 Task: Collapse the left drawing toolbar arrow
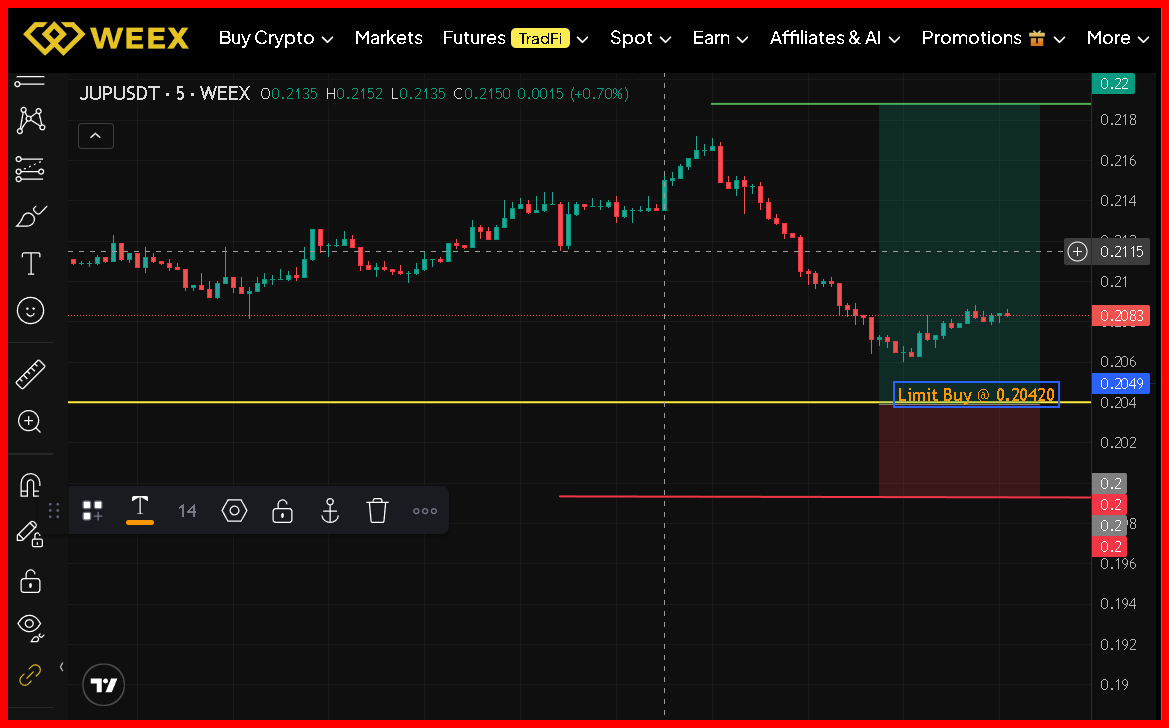pos(62,667)
